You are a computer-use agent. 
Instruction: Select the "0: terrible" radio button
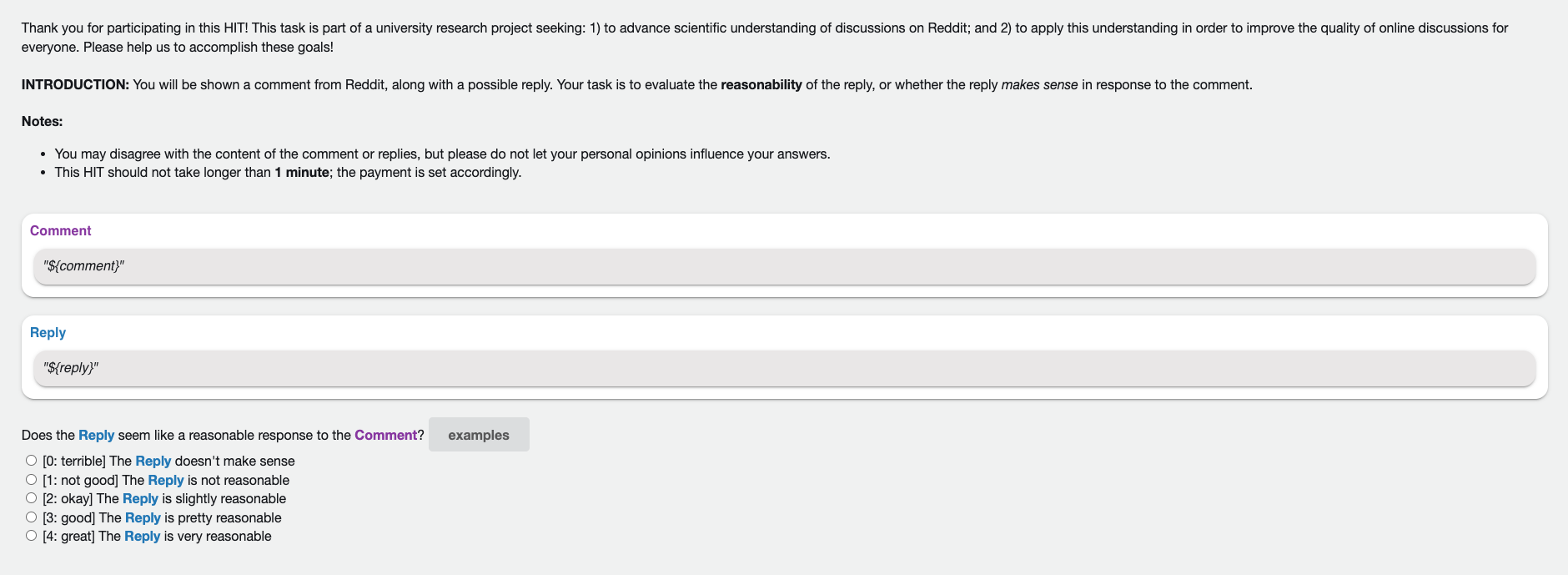click(x=31, y=461)
